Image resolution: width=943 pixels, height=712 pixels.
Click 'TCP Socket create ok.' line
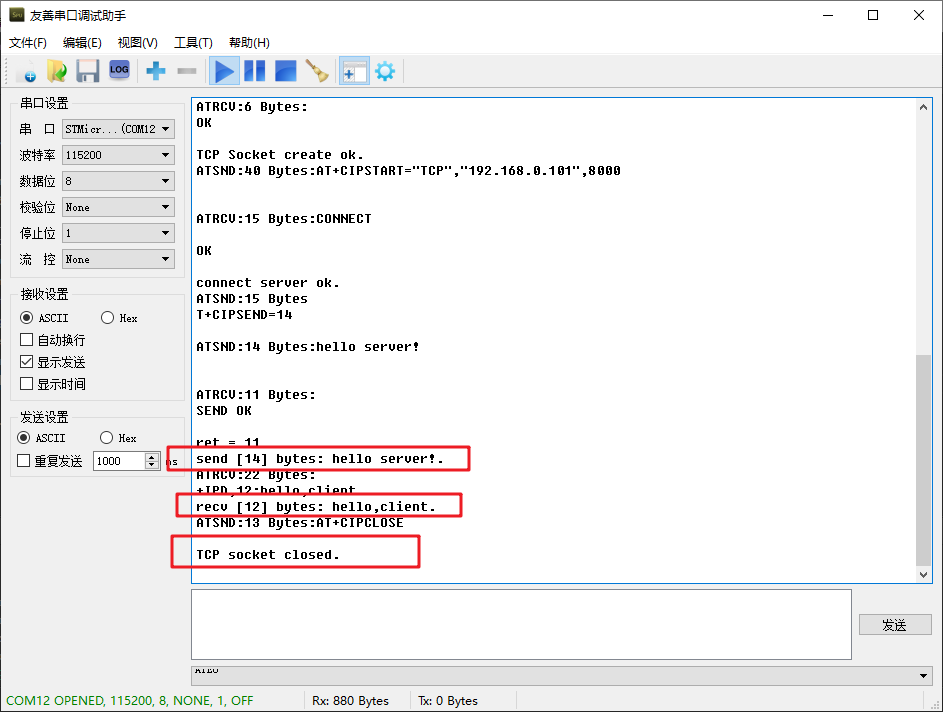coord(280,155)
